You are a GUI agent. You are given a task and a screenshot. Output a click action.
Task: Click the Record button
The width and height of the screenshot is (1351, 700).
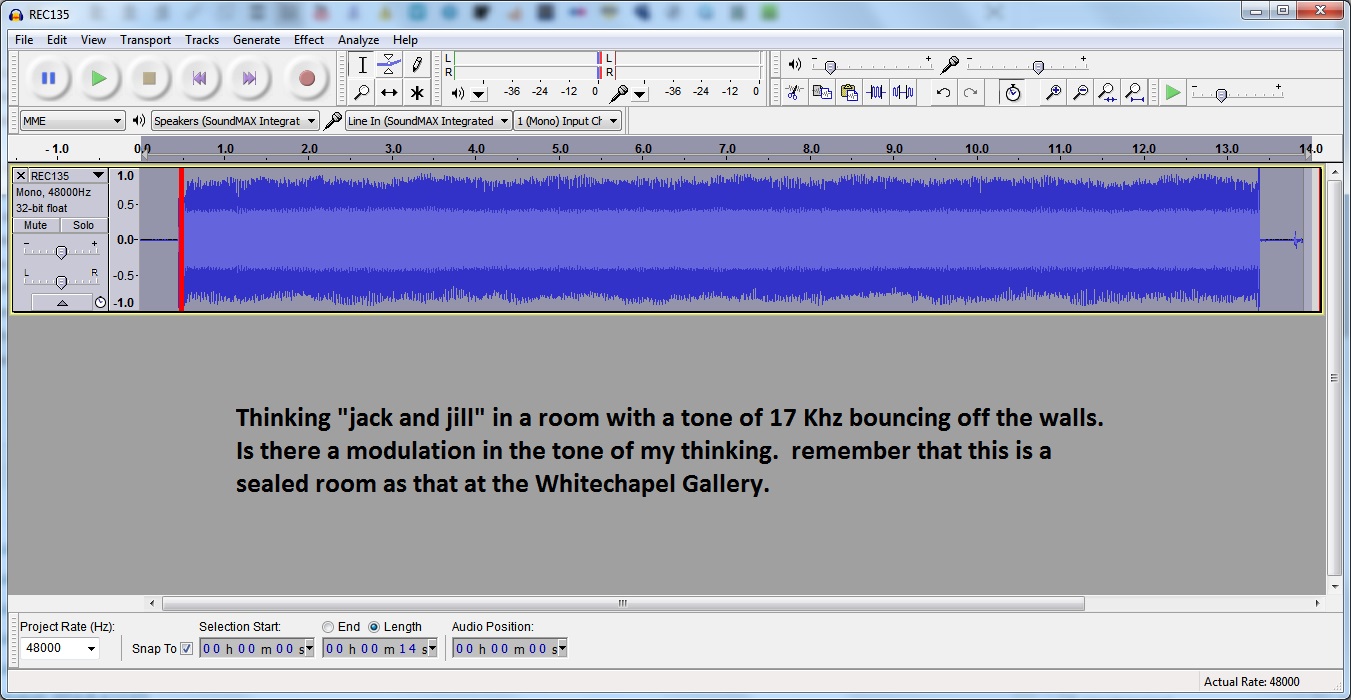pos(306,78)
